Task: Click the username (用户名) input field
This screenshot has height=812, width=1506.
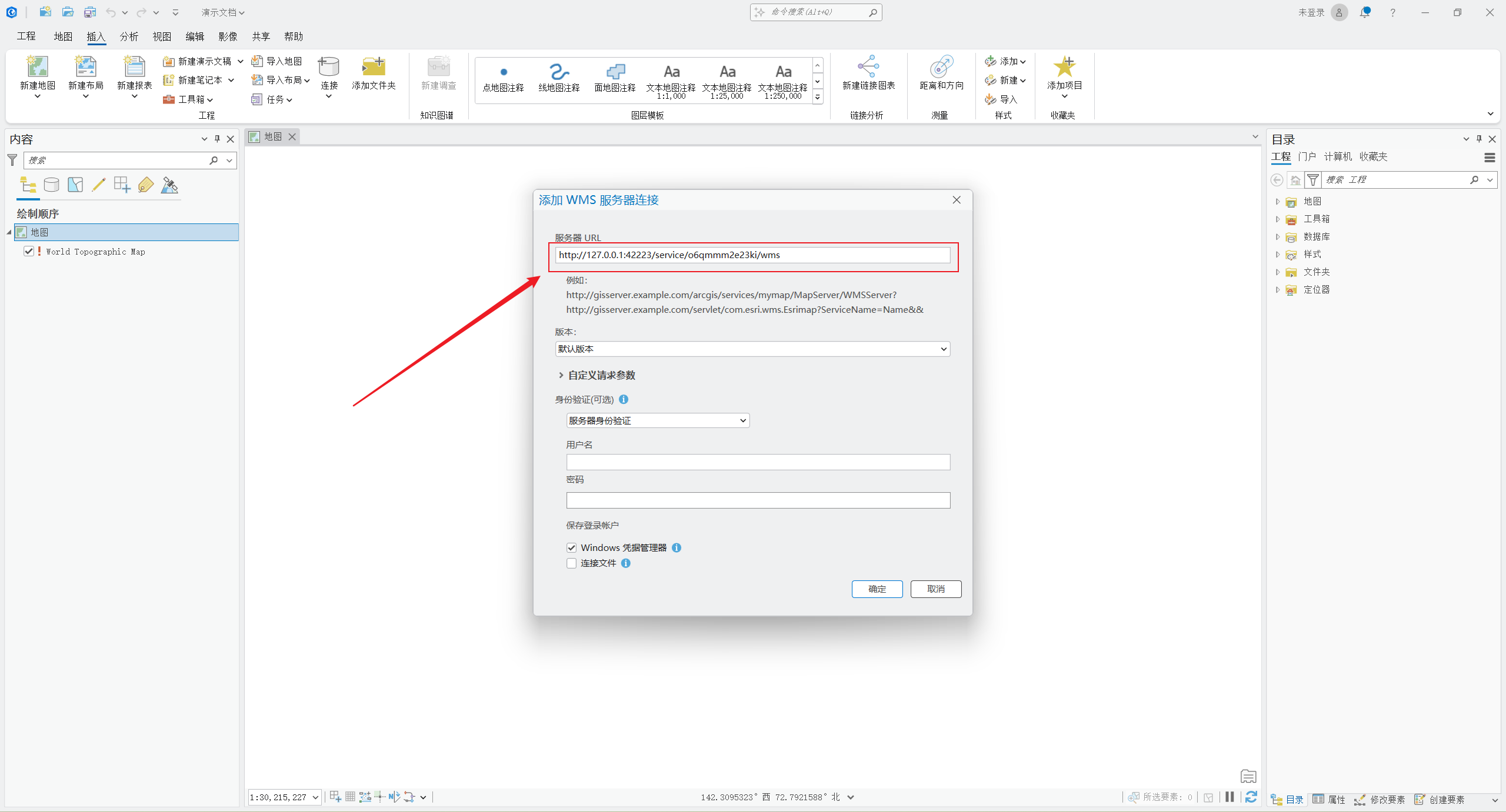Action: pyautogui.click(x=758, y=462)
